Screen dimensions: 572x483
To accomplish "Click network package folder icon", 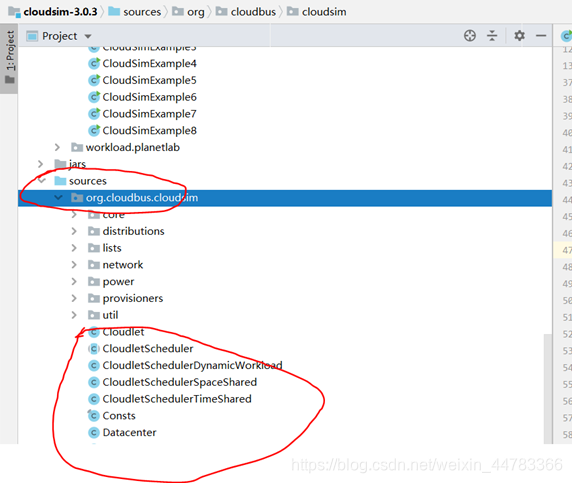I will pos(94,265).
